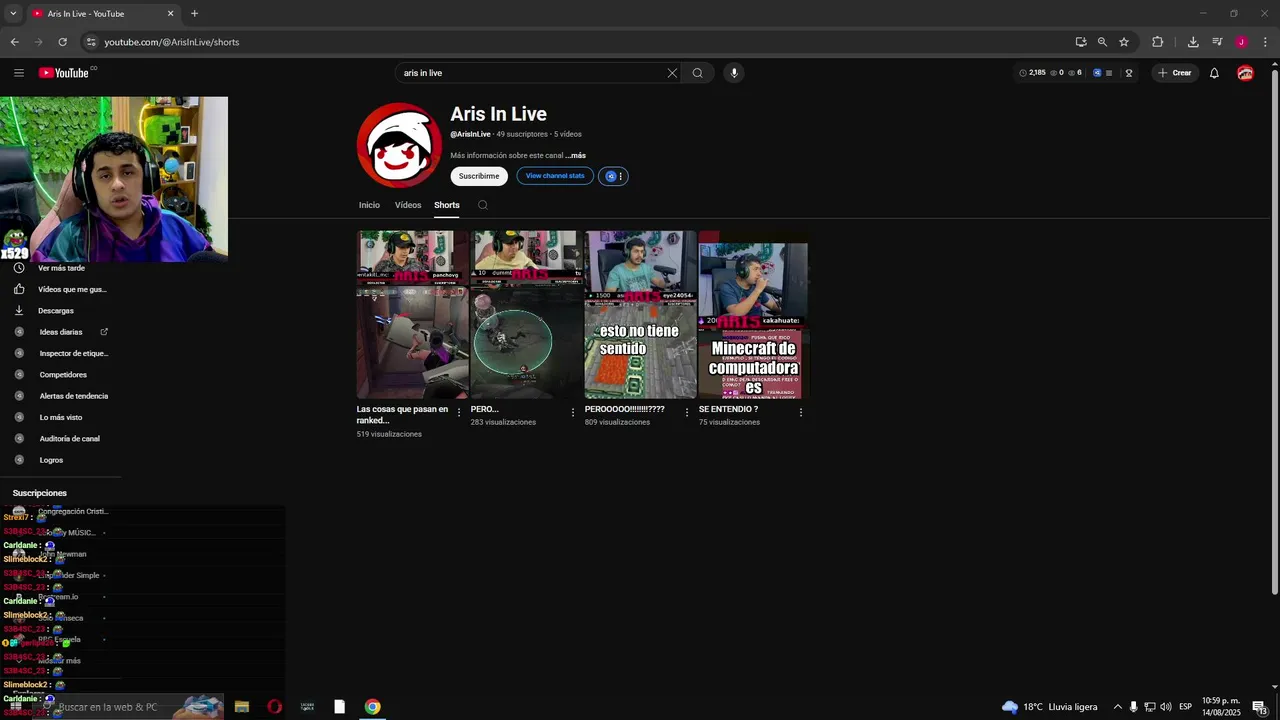The image size is (1280, 720).
Task: Open the Chrome media control icon
Action: (x=1217, y=42)
